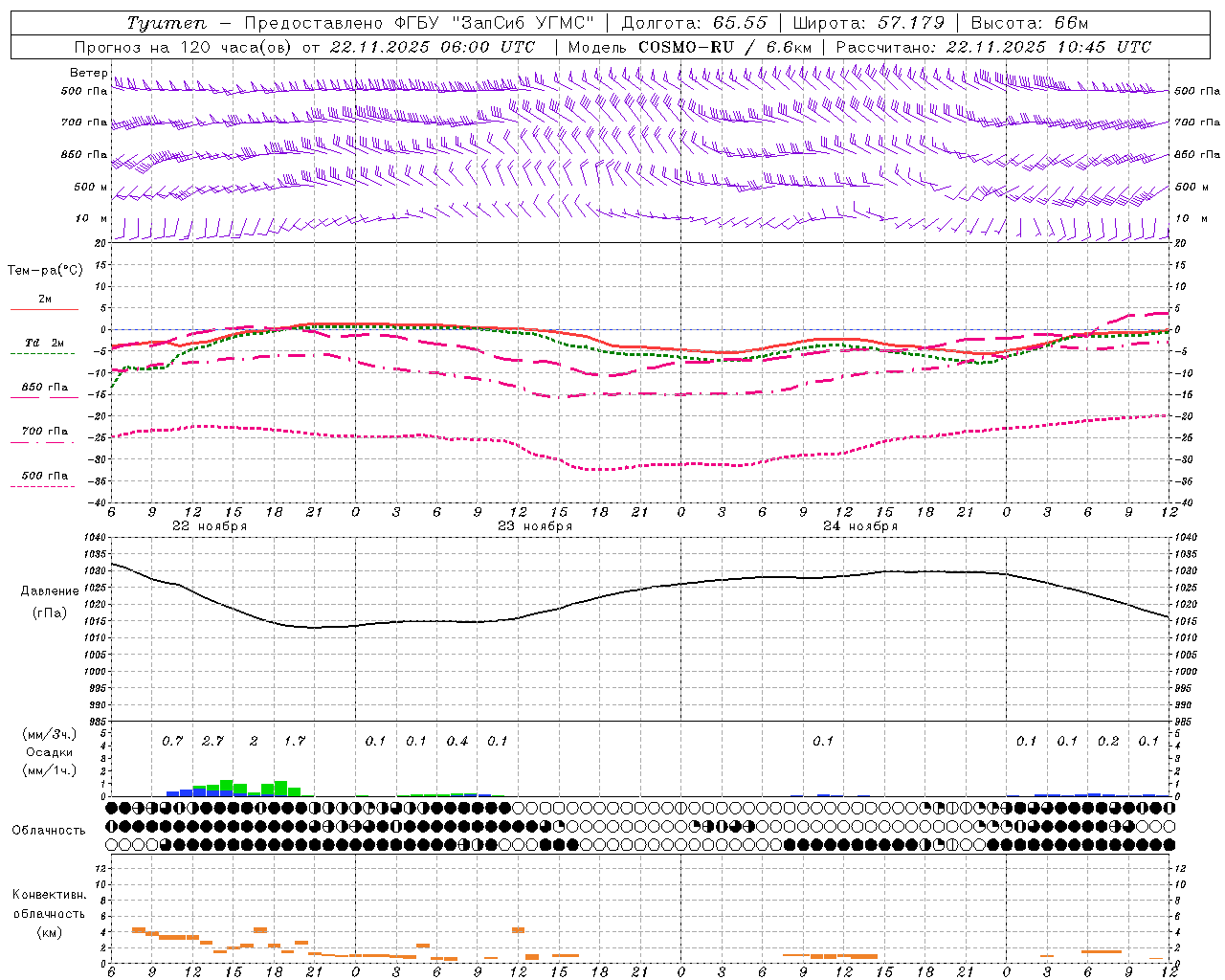Click the "Ветер" wind panel label

[89, 73]
